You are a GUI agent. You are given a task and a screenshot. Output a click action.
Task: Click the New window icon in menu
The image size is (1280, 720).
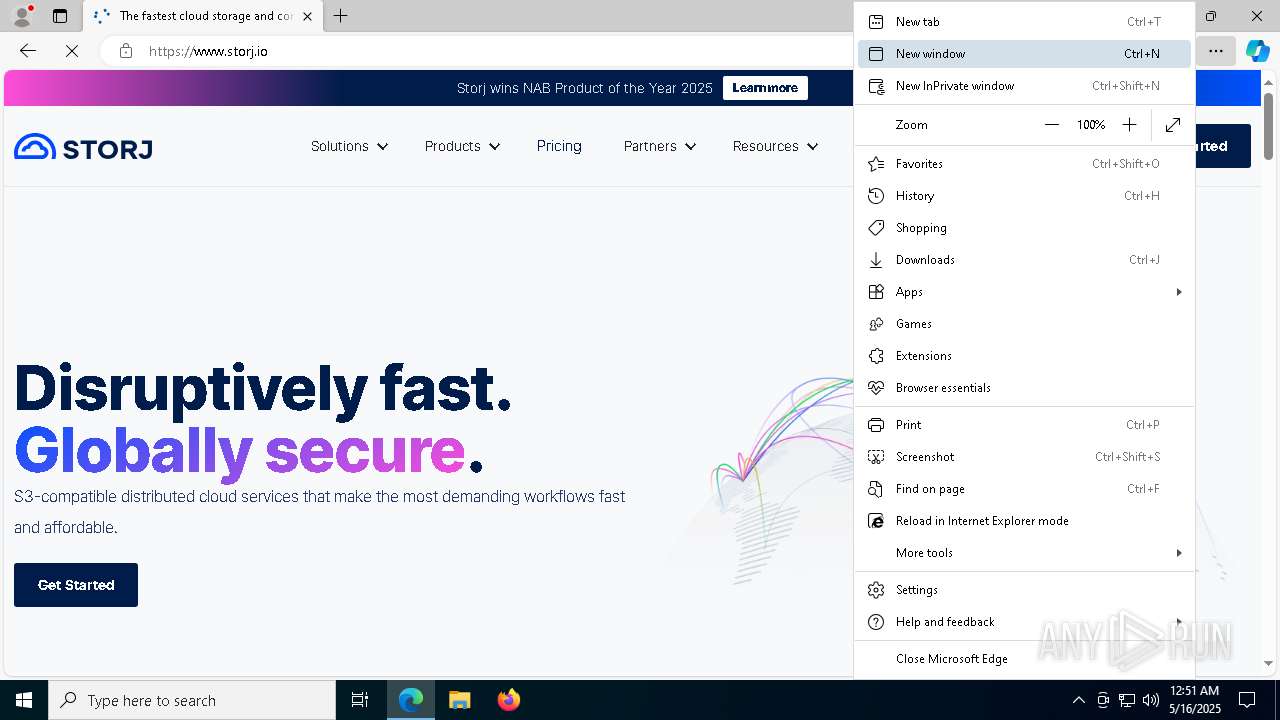(x=876, y=54)
